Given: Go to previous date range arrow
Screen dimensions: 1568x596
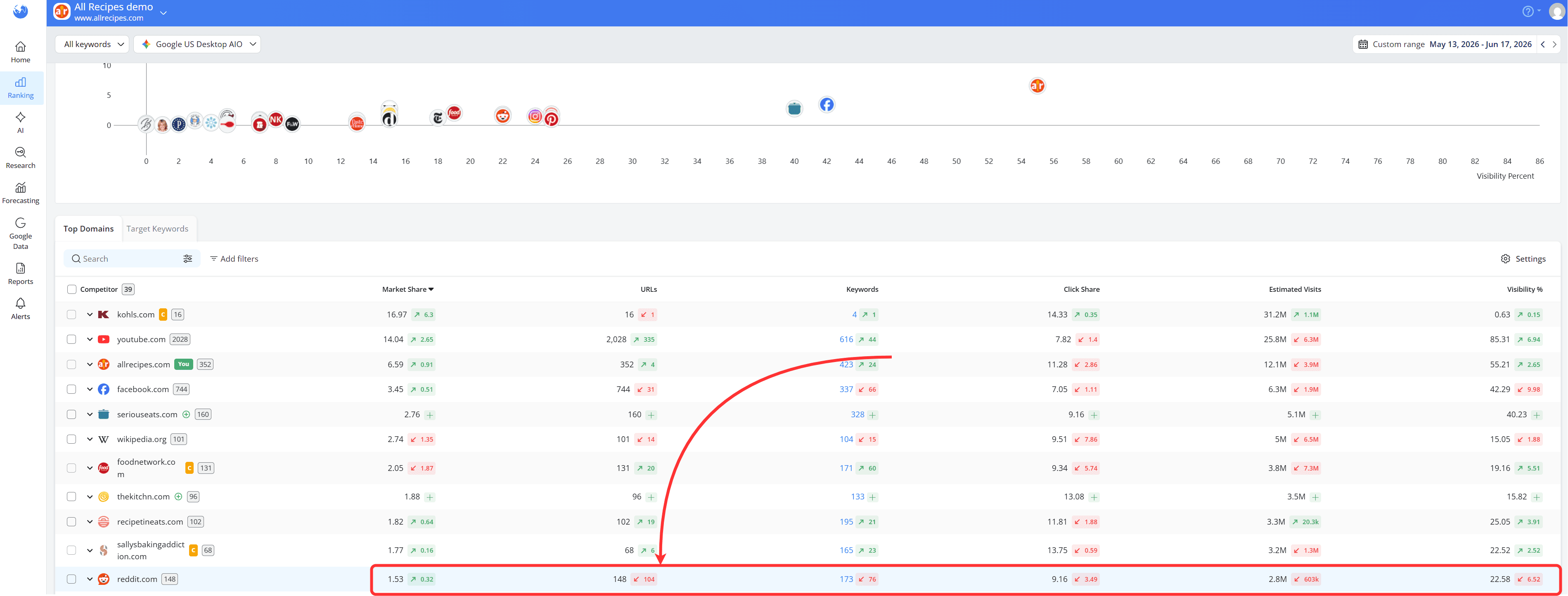Looking at the screenshot, I should tap(1542, 45).
